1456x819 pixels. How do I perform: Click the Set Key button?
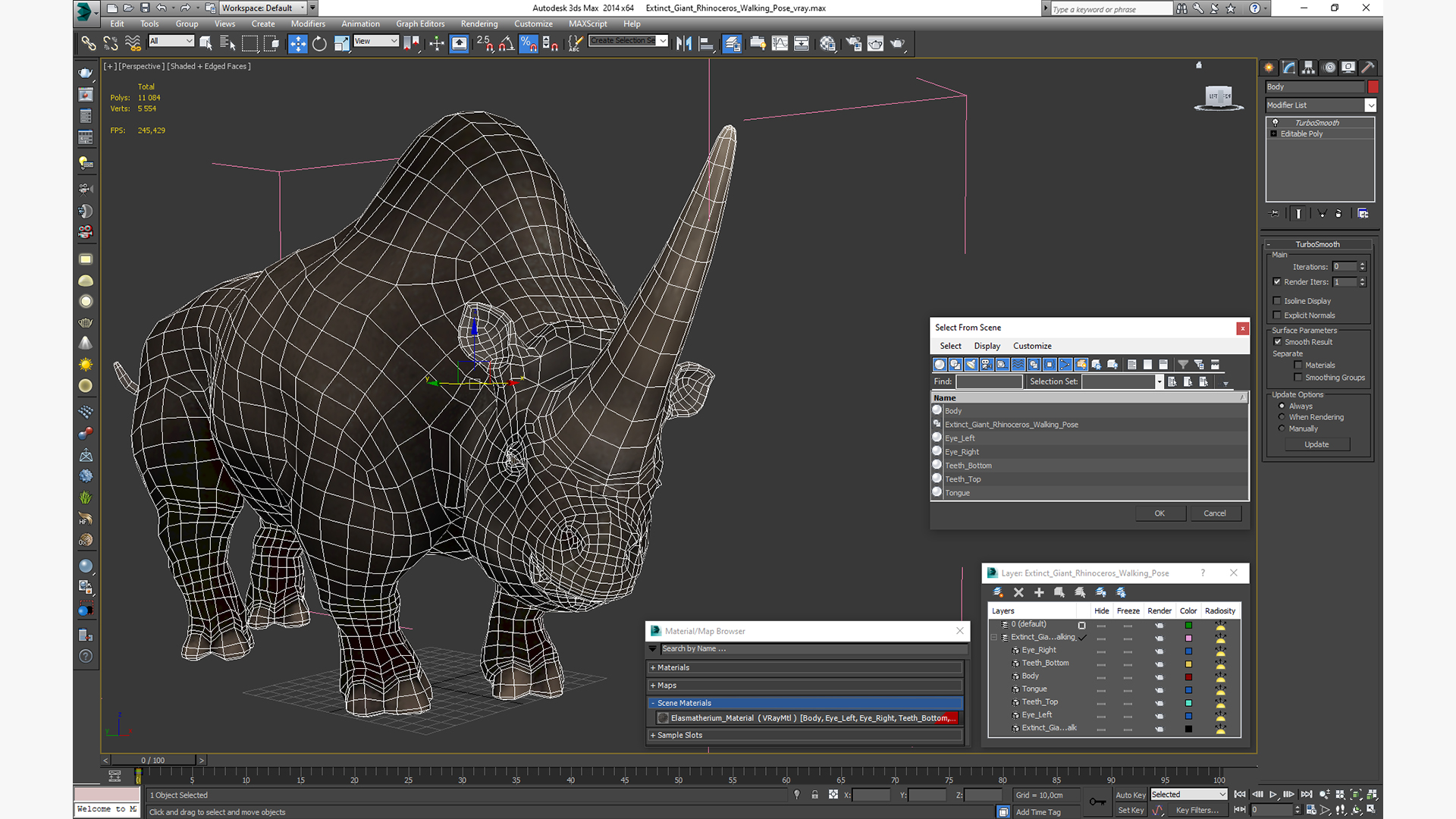click(1130, 811)
